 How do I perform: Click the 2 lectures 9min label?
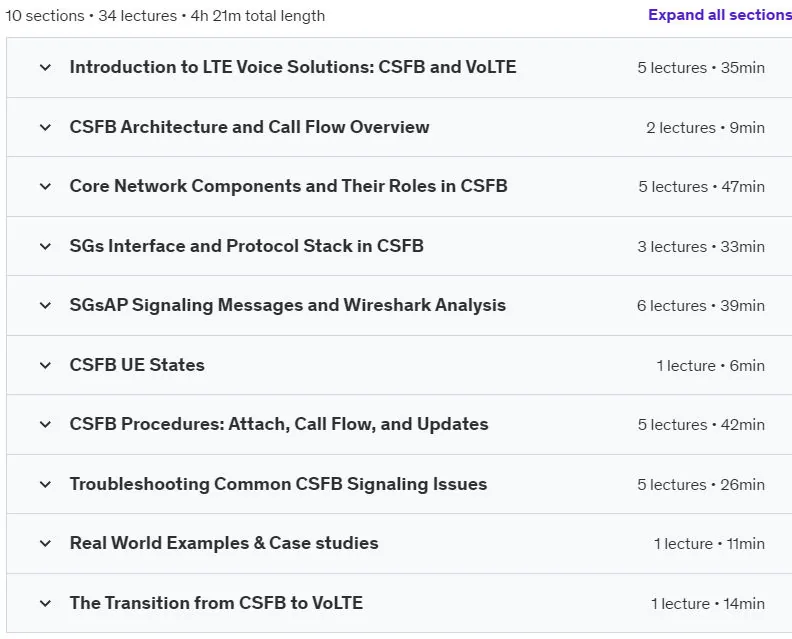coord(705,128)
